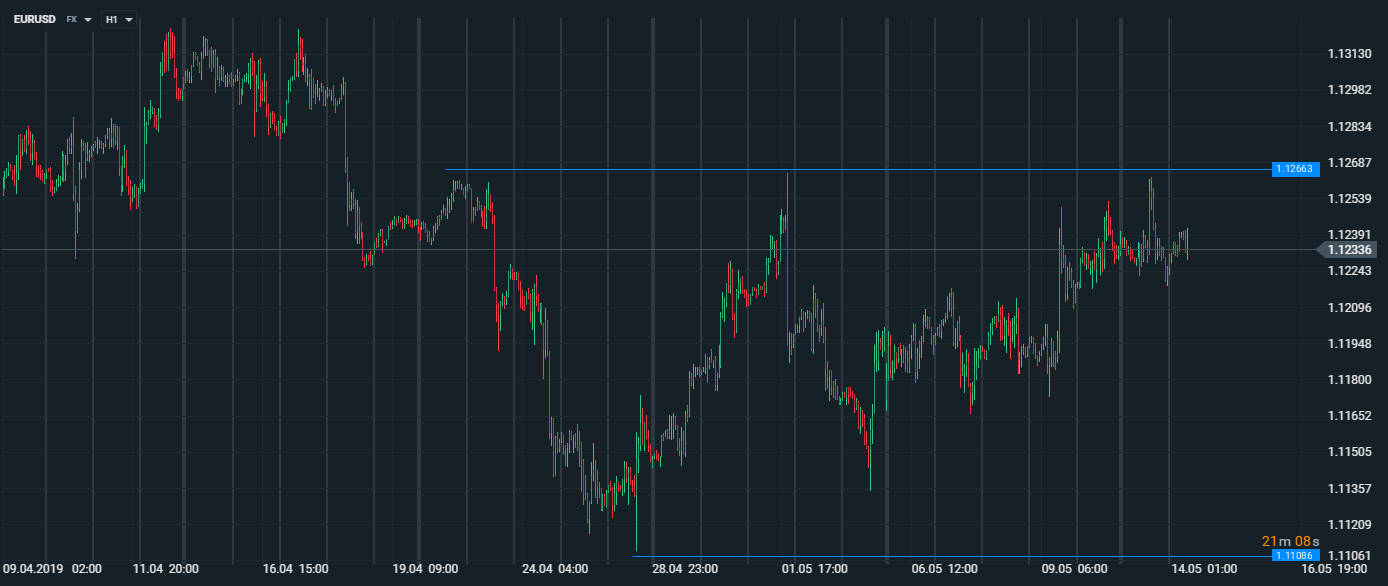This screenshot has height=586, width=1388.
Task: Click the 09.04.2019 02:00 time axis label
Action: click(52, 569)
